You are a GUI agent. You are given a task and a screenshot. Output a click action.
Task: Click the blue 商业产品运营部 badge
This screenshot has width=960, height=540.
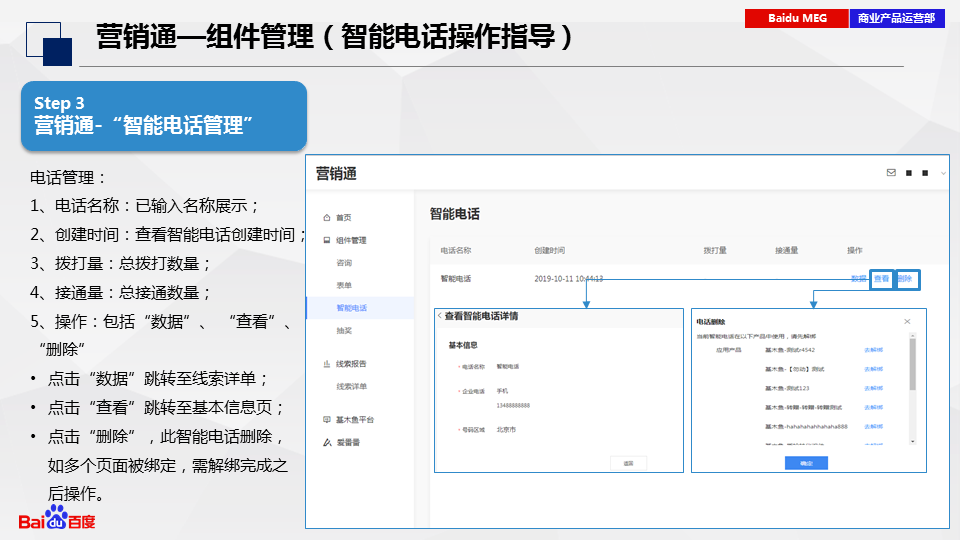tap(897, 18)
